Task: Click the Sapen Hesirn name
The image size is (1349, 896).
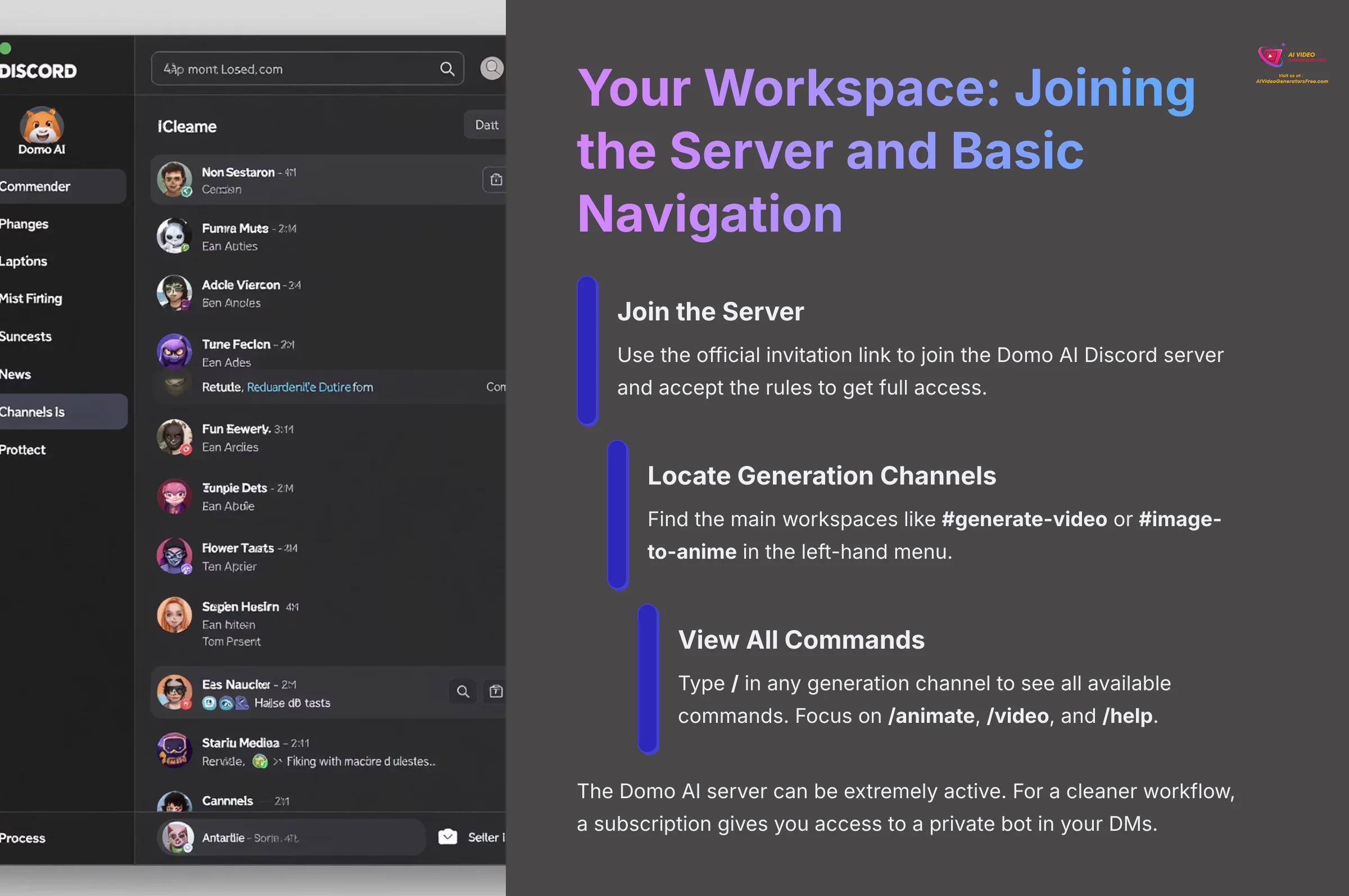Action: click(240, 607)
